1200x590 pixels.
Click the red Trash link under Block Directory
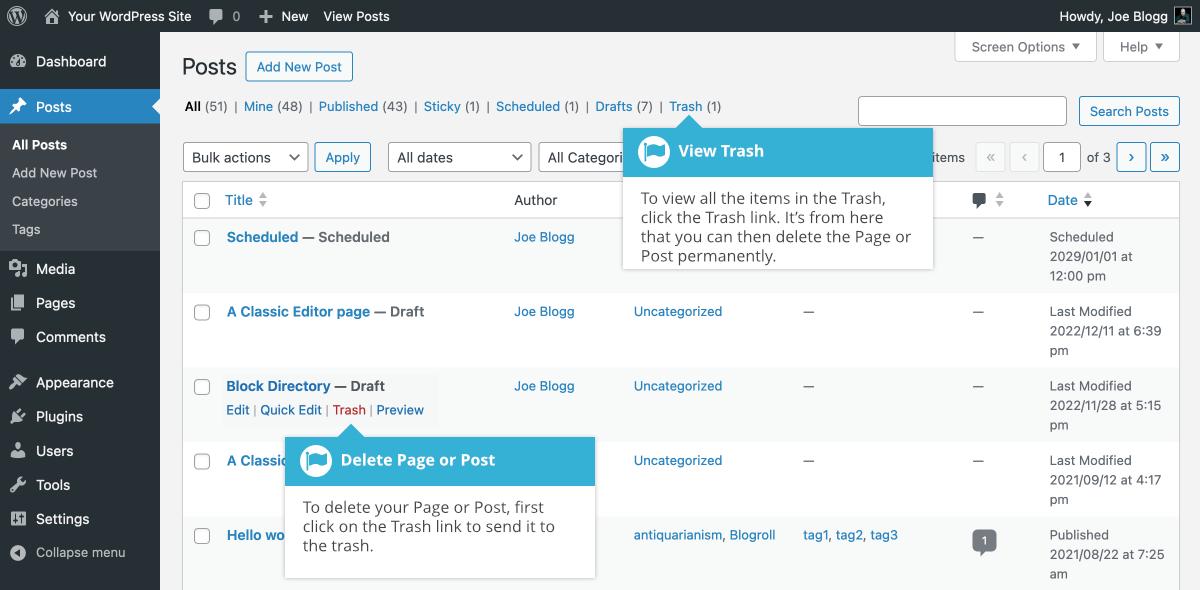[349, 410]
